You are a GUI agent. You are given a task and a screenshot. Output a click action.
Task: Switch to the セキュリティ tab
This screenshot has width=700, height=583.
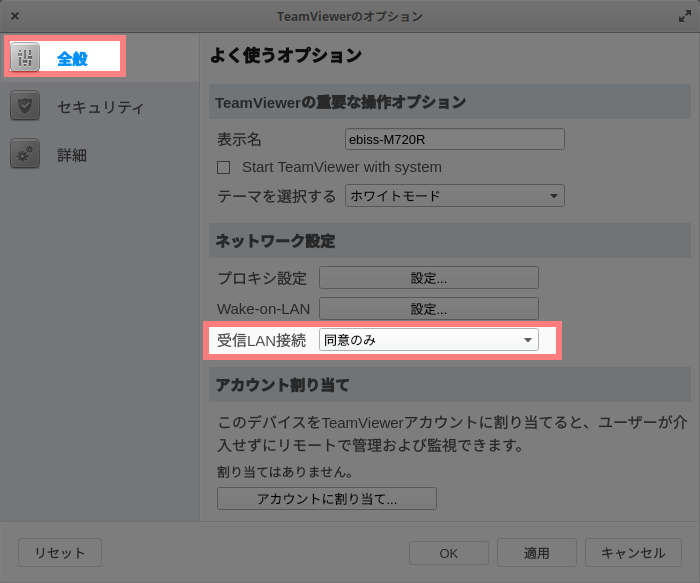(100, 106)
